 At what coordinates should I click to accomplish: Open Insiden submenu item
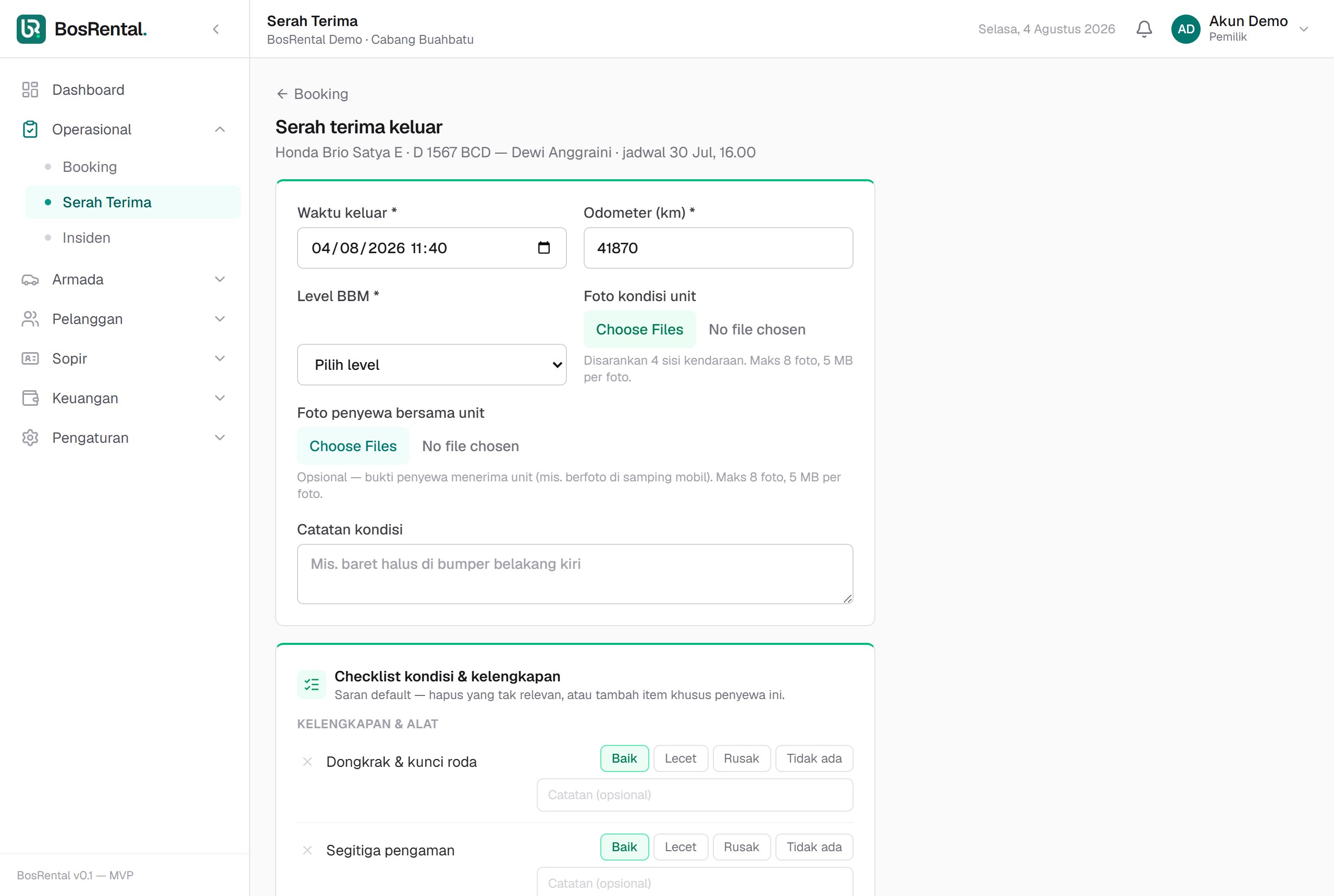coord(132,238)
